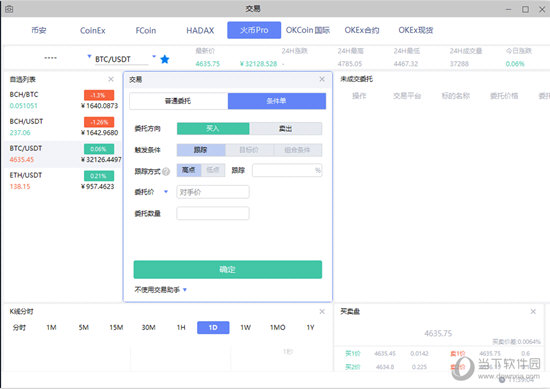Click the 24H volume value 37288

(x=460, y=64)
